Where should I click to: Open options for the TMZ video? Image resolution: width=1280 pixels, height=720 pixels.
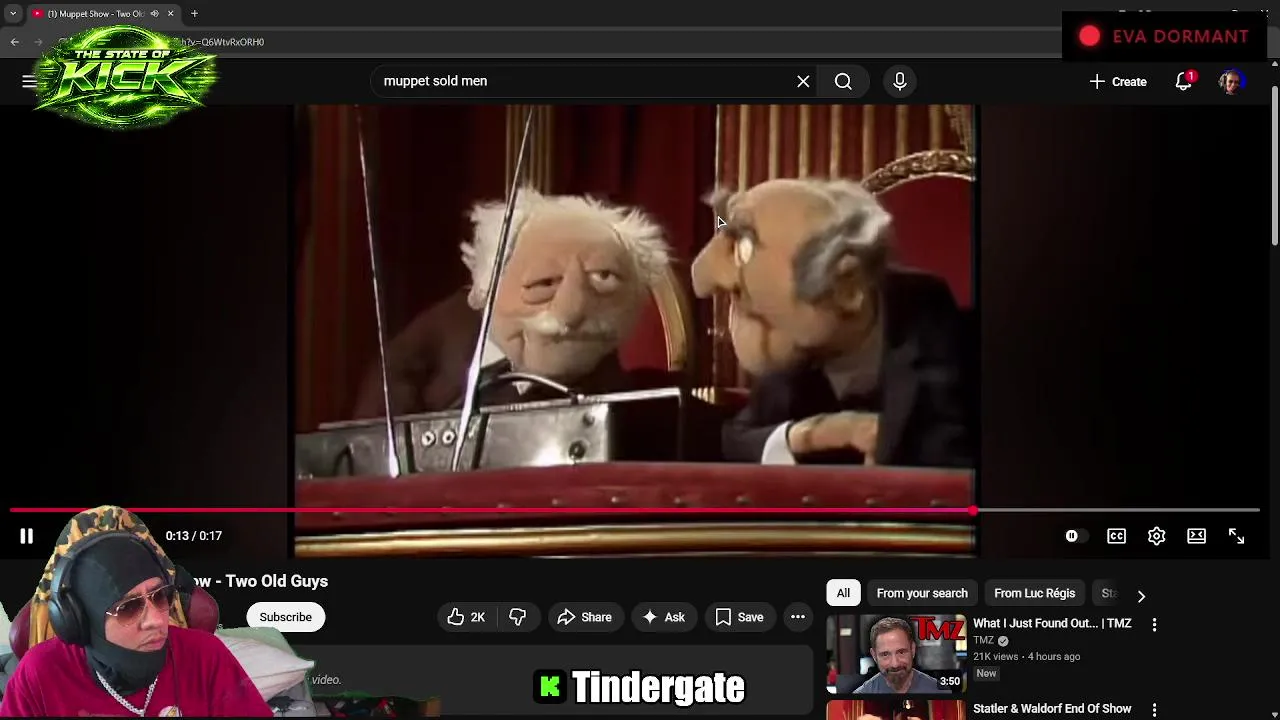click(1154, 624)
